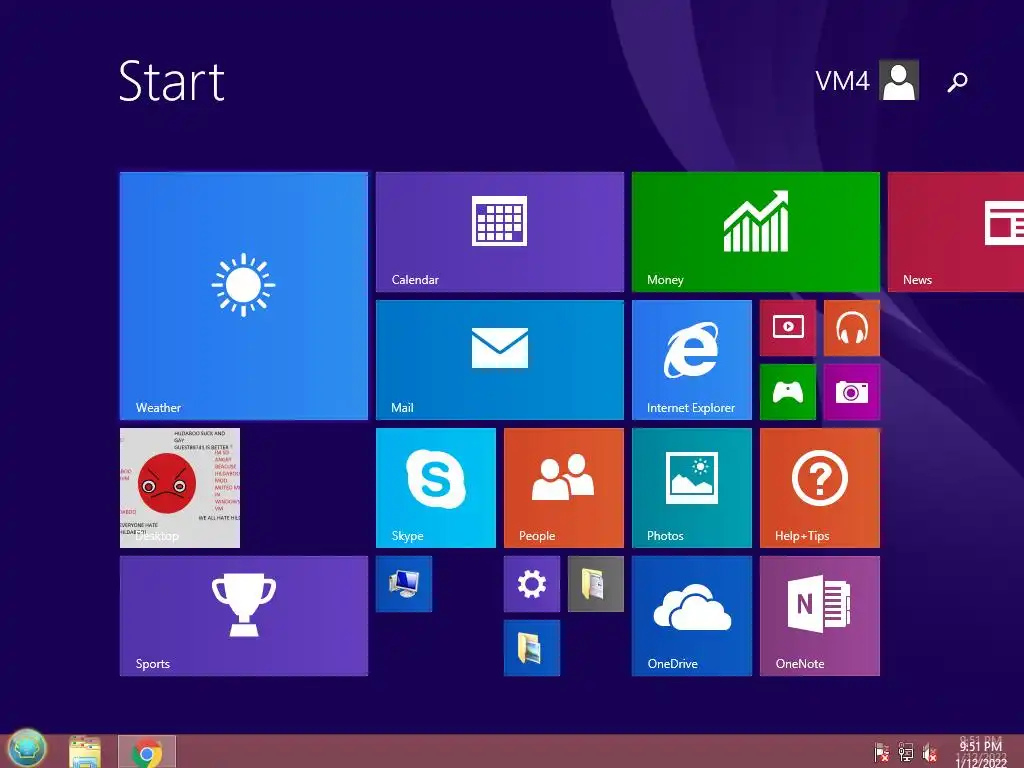Viewport: 1024px width, 768px height.
Task: Open the Pictures folder tile
Action: pos(532,648)
